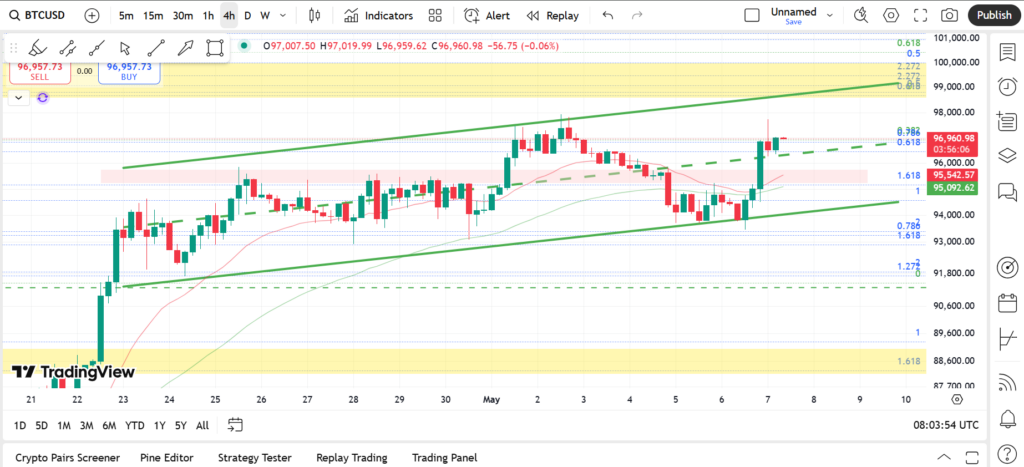The image size is (1024, 467).
Task: Open the quick search lightning magnifier
Action: pyautogui.click(x=861, y=15)
